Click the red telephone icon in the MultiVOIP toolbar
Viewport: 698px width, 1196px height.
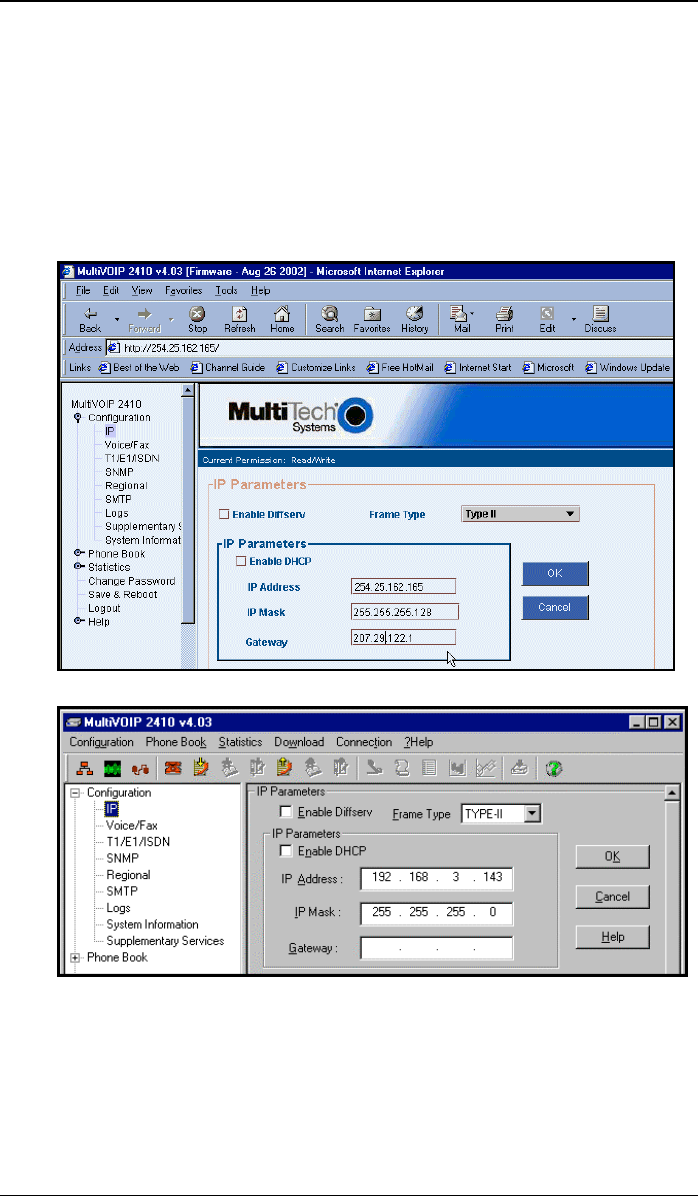[x=173, y=769]
